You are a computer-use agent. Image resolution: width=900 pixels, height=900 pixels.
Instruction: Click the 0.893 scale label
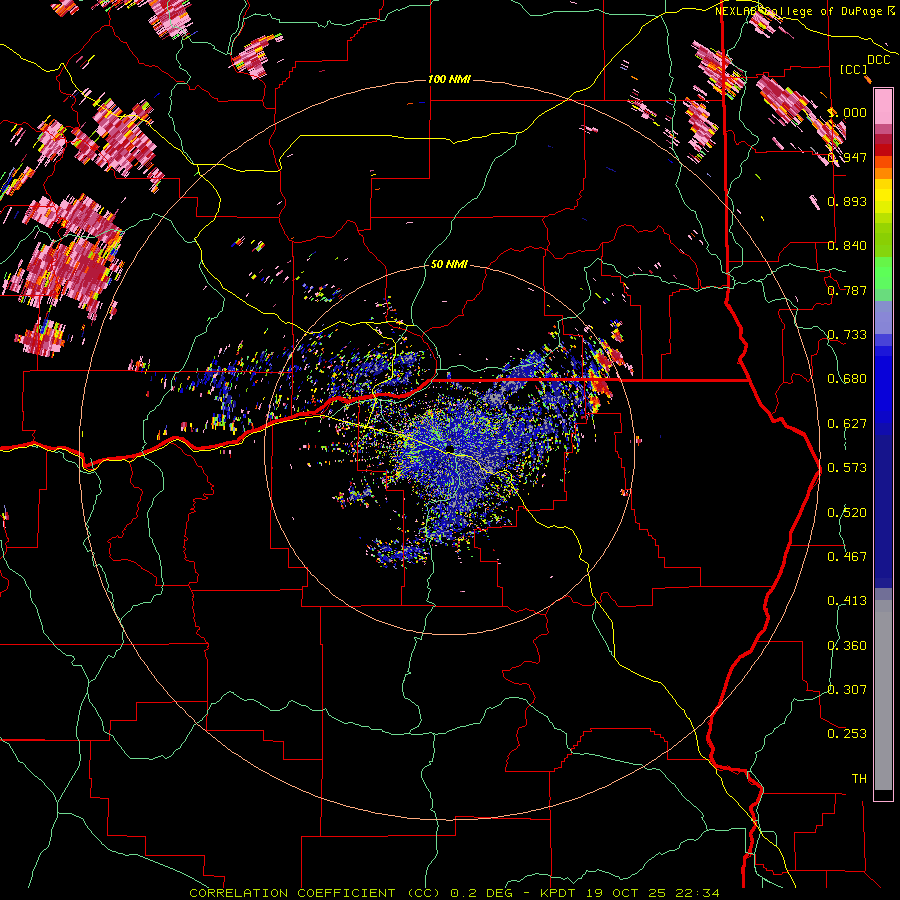847,201
